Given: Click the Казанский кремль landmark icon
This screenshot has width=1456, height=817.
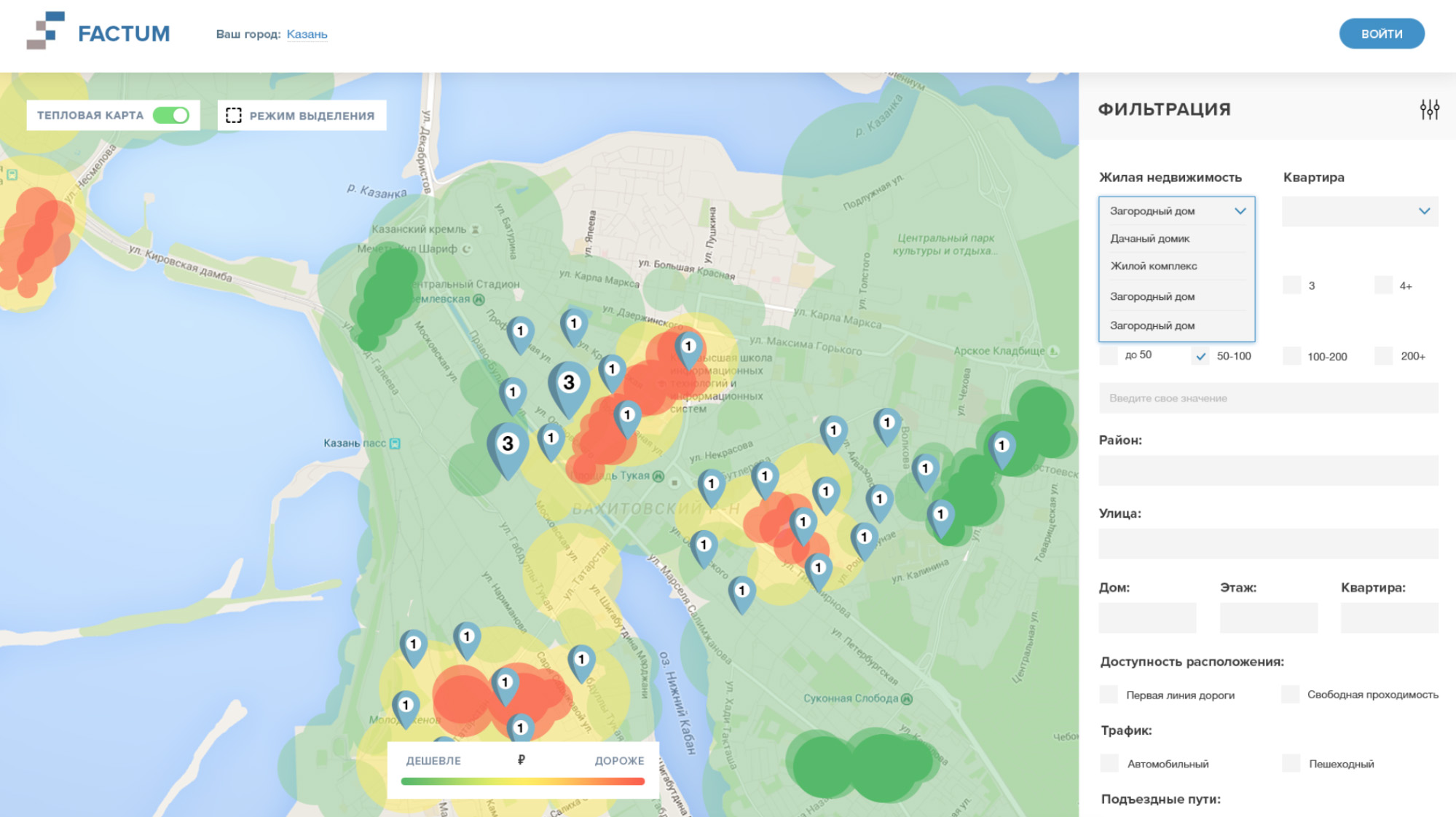Looking at the screenshot, I should pyautogui.click(x=476, y=229).
